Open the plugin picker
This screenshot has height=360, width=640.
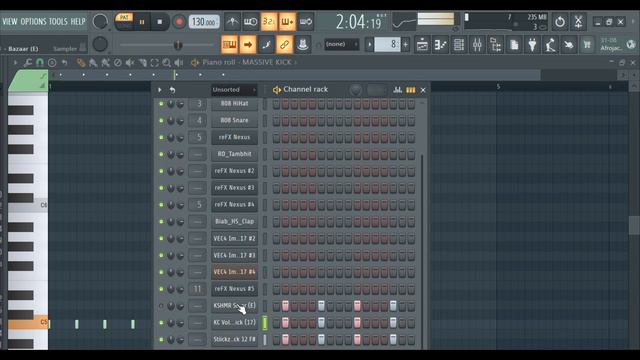532,44
